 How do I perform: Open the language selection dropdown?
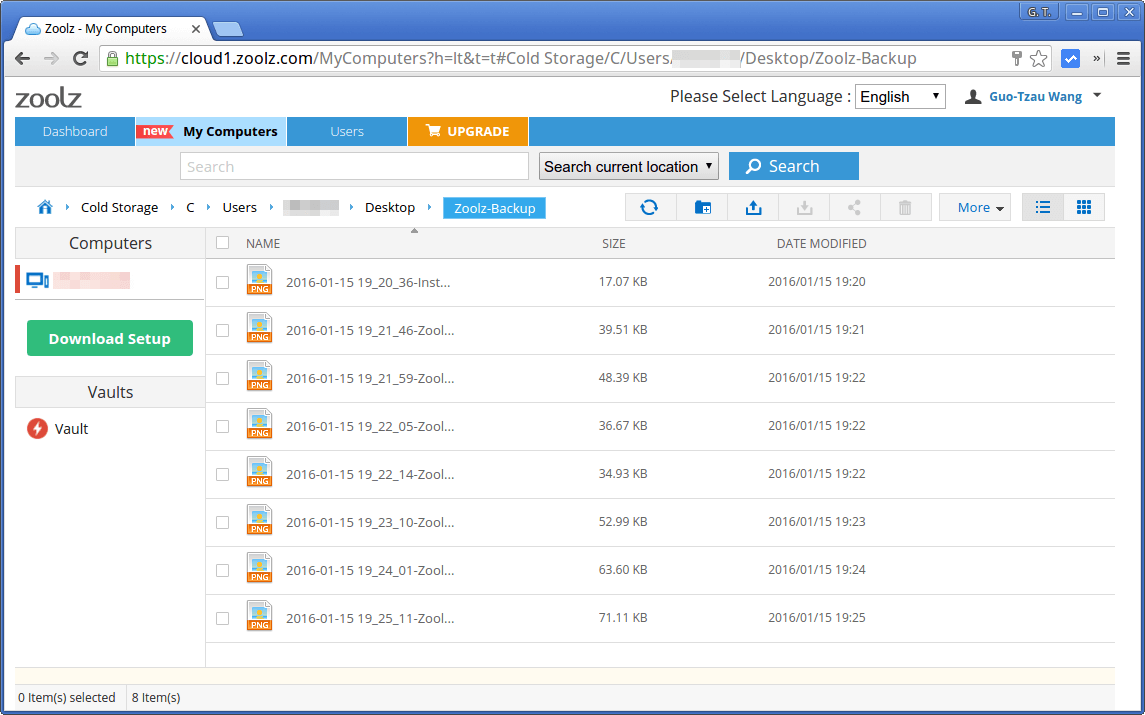tap(899, 96)
